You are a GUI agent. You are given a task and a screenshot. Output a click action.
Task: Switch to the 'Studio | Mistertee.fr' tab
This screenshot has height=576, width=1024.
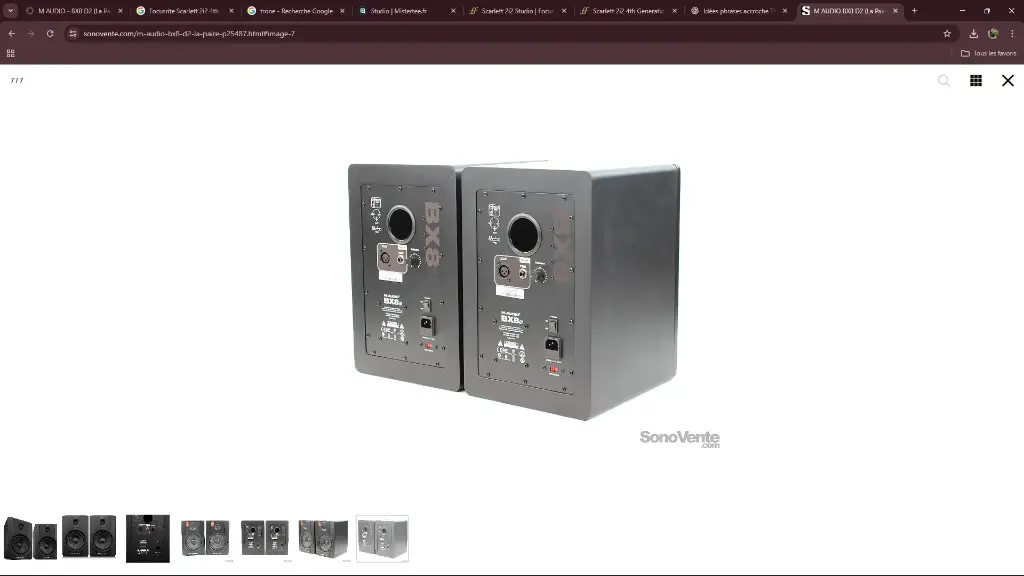coord(400,11)
